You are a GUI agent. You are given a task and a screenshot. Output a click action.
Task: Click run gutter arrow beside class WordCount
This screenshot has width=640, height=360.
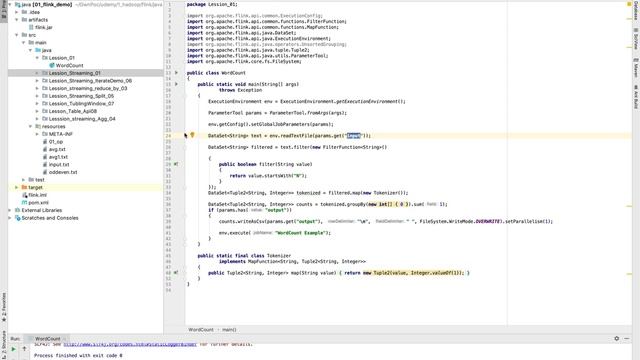coord(176,73)
